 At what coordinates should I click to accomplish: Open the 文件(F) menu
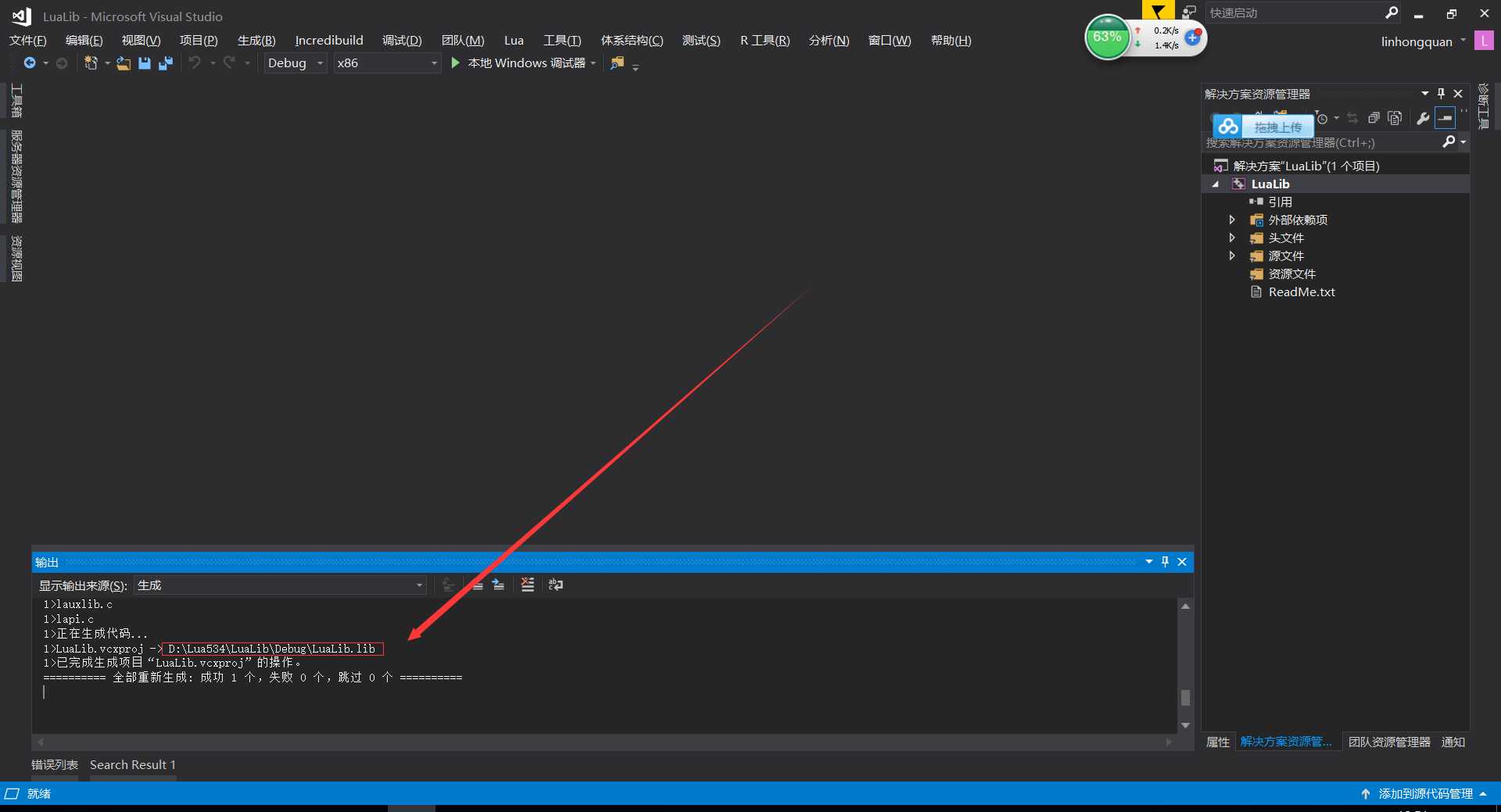coord(28,41)
